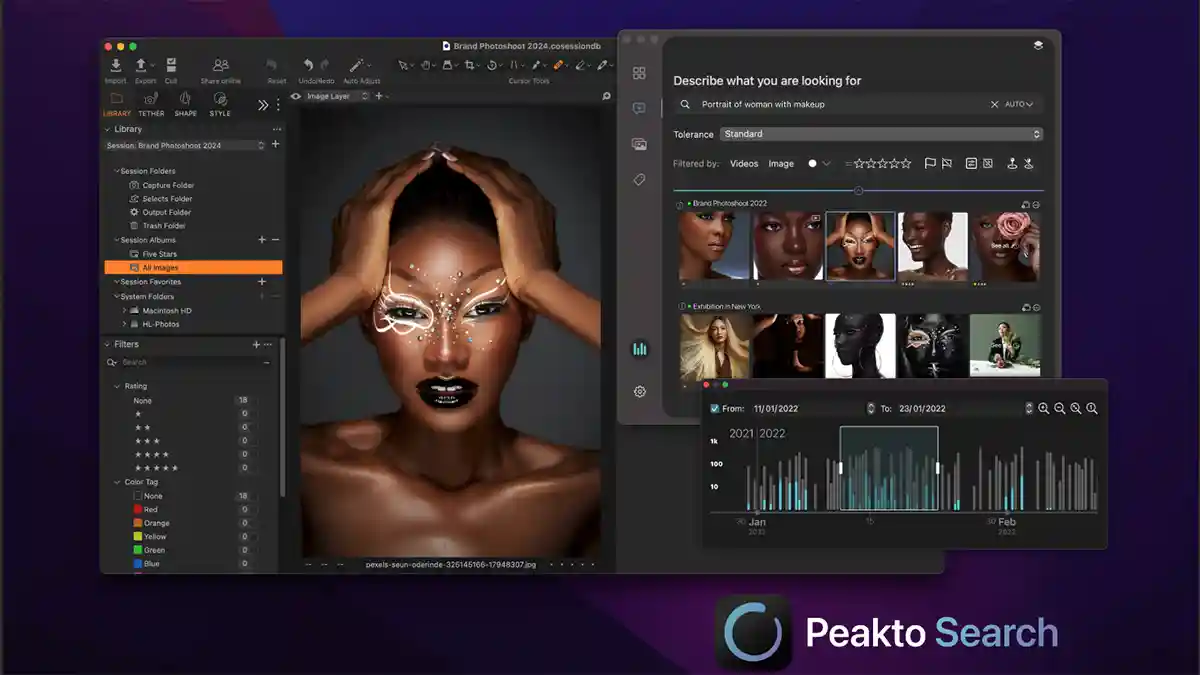The height and width of the screenshot is (675, 1200).
Task: Select the Rotate cursor tool
Action: 492,66
